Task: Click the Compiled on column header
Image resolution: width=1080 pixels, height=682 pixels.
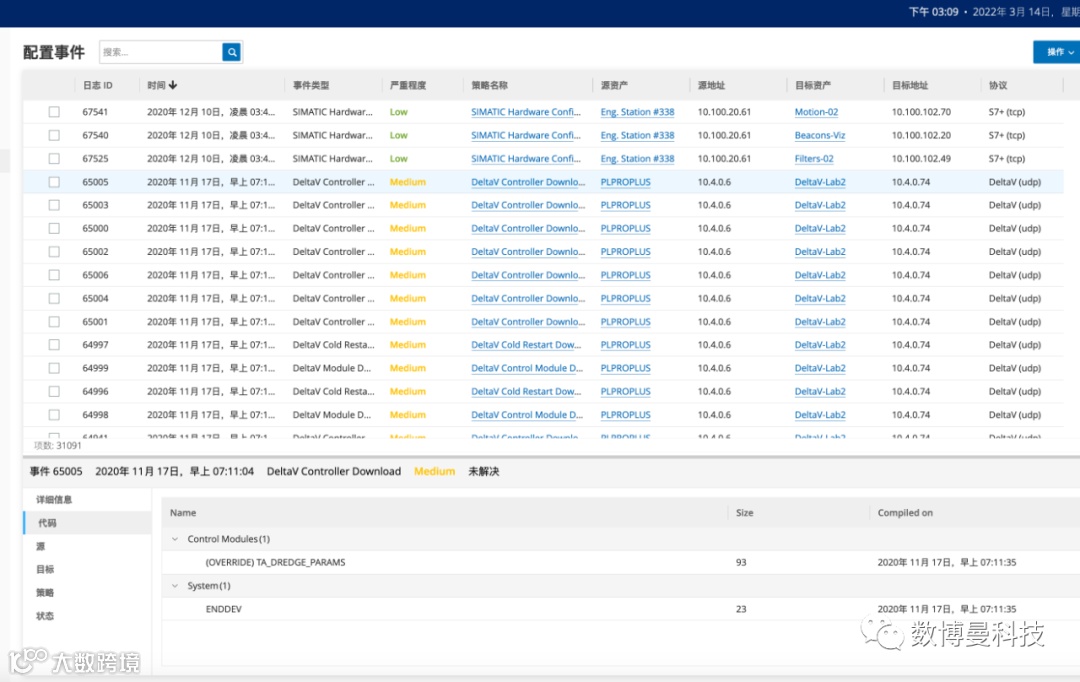Action: point(905,513)
